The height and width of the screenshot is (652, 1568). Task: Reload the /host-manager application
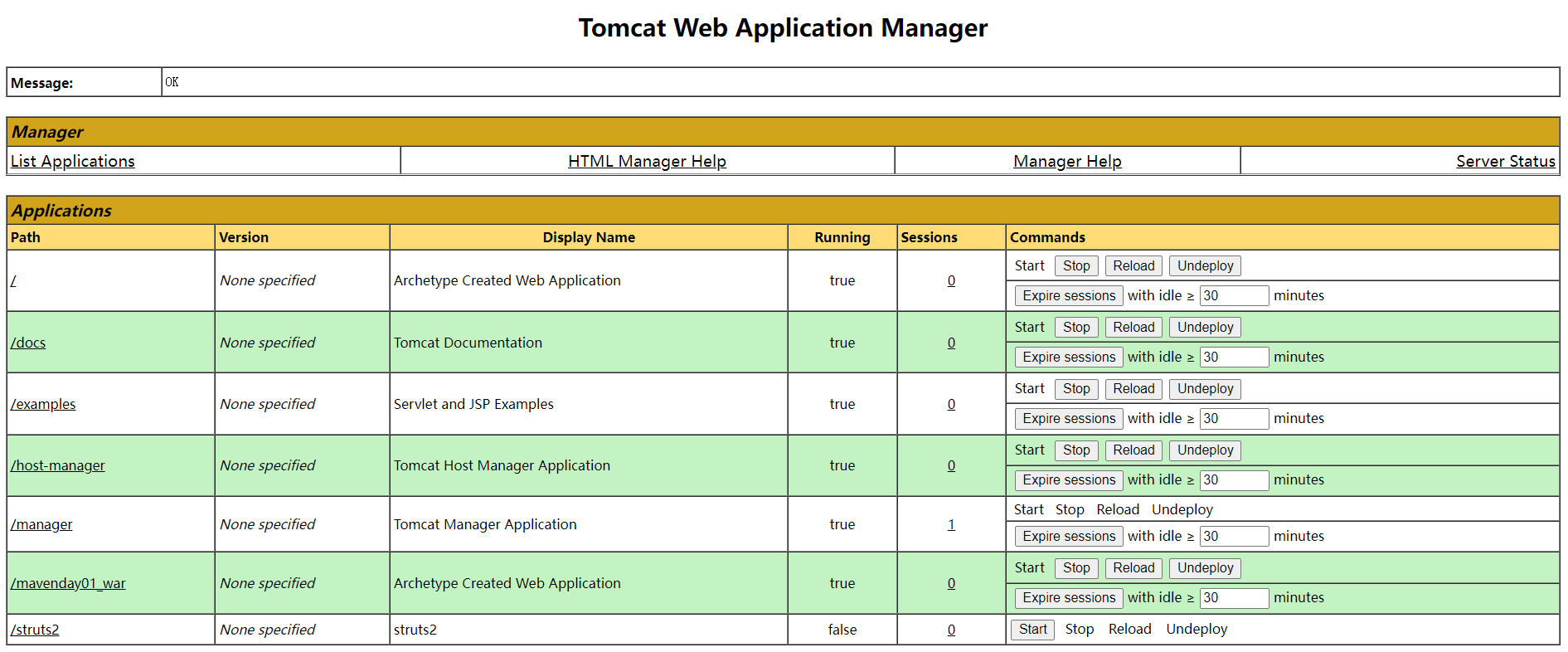1134,450
